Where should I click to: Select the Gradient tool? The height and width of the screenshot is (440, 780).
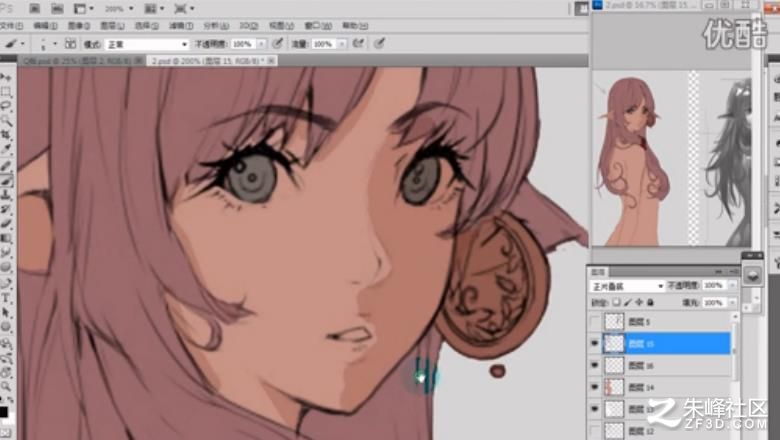(x=6, y=238)
